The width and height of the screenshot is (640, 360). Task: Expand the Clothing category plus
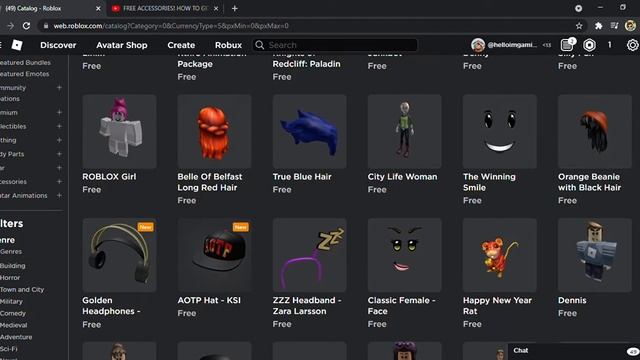coord(59,140)
